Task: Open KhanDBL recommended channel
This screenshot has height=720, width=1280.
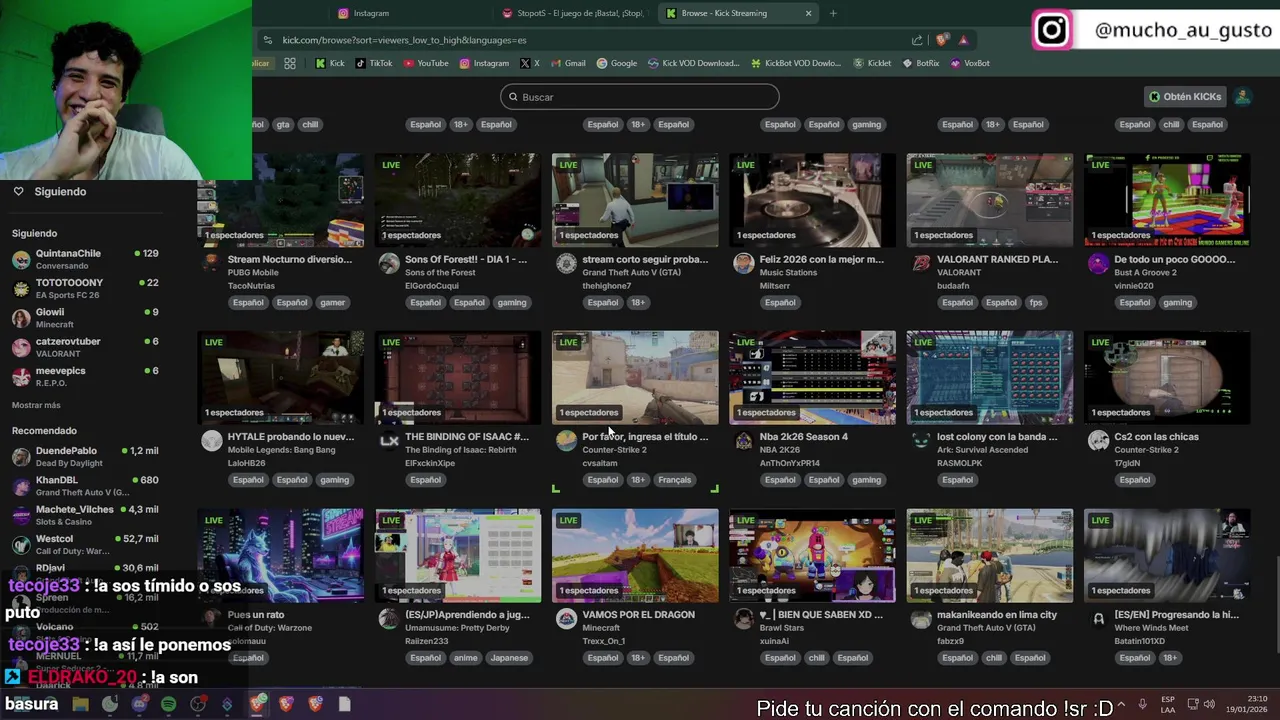Action: [x=85, y=486]
